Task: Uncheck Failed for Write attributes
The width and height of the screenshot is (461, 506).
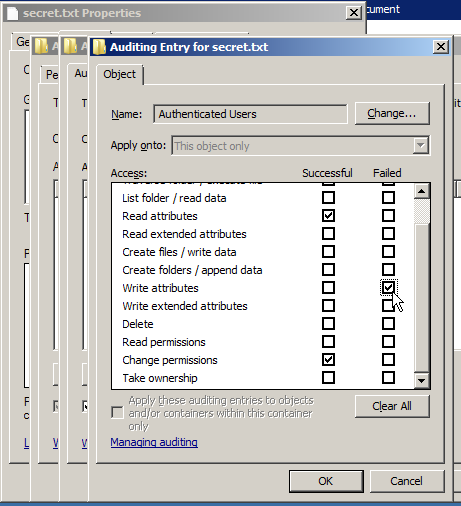Action: coord(388,288)
